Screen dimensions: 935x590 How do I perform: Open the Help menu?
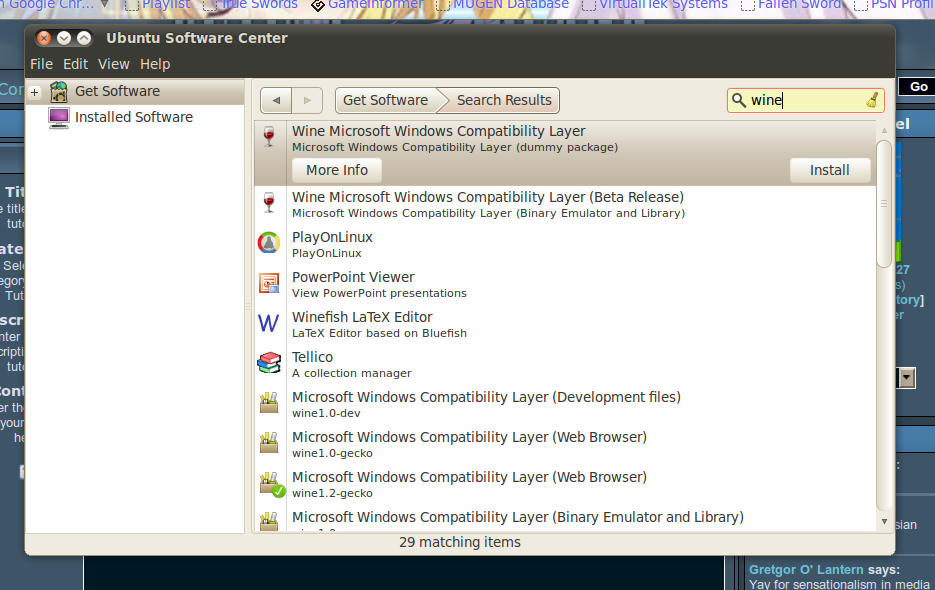pos(155,64)
